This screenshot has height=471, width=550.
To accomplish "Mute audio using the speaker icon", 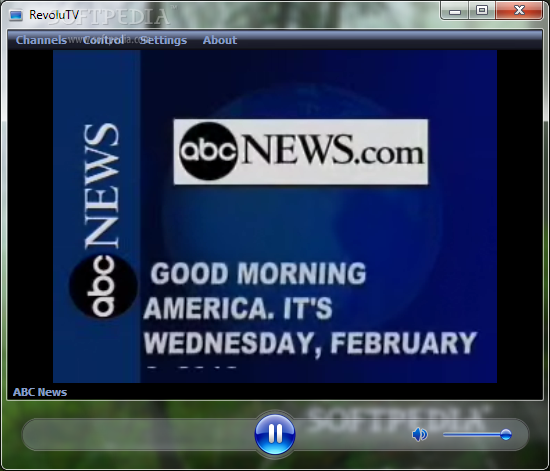I will coord(420,435).
